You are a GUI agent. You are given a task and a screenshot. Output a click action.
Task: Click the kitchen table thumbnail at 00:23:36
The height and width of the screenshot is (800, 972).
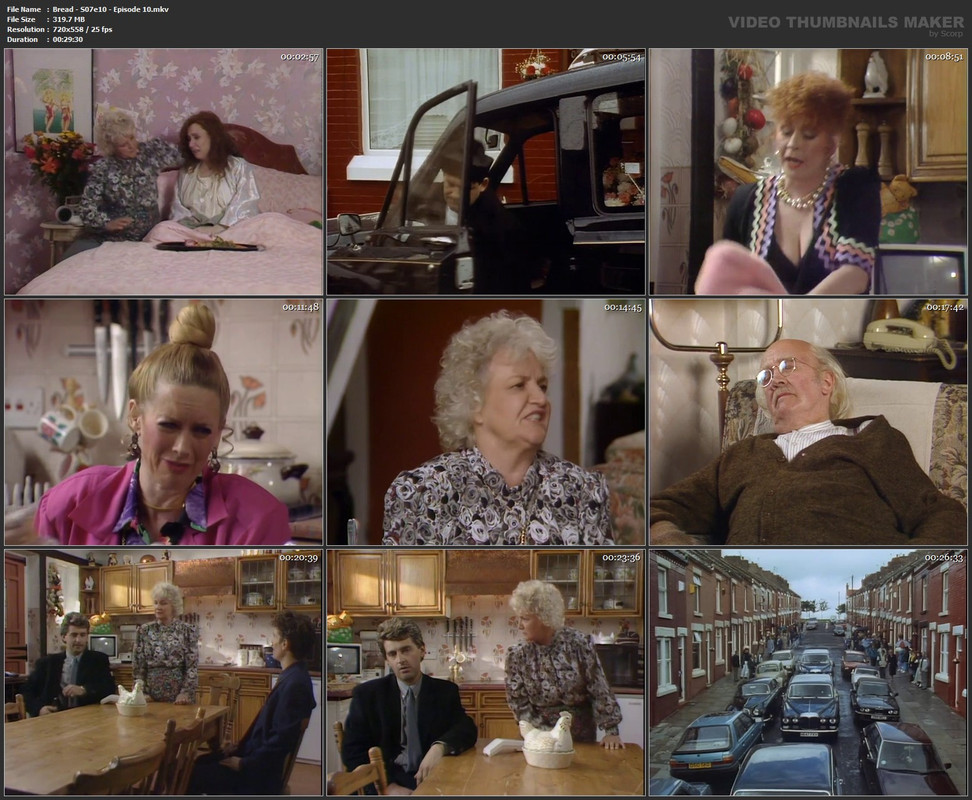pos(486,672)
